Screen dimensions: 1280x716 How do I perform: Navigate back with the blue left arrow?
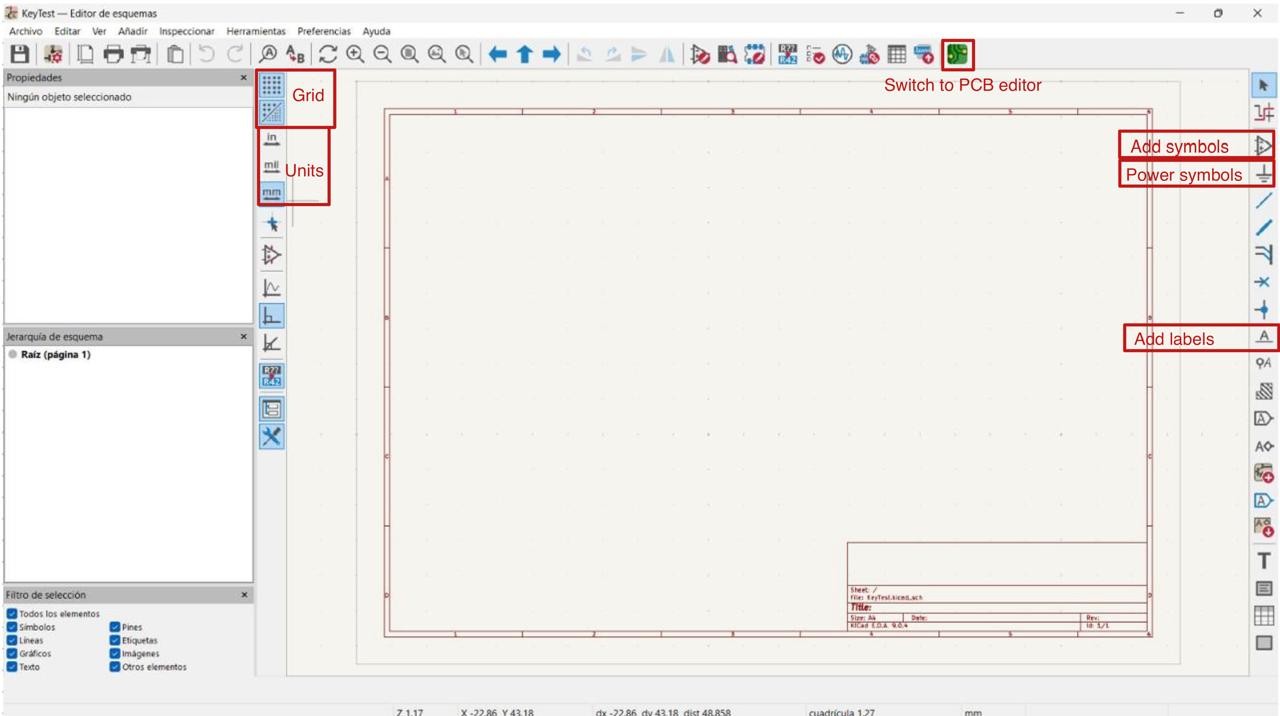(x=497, y=54)
